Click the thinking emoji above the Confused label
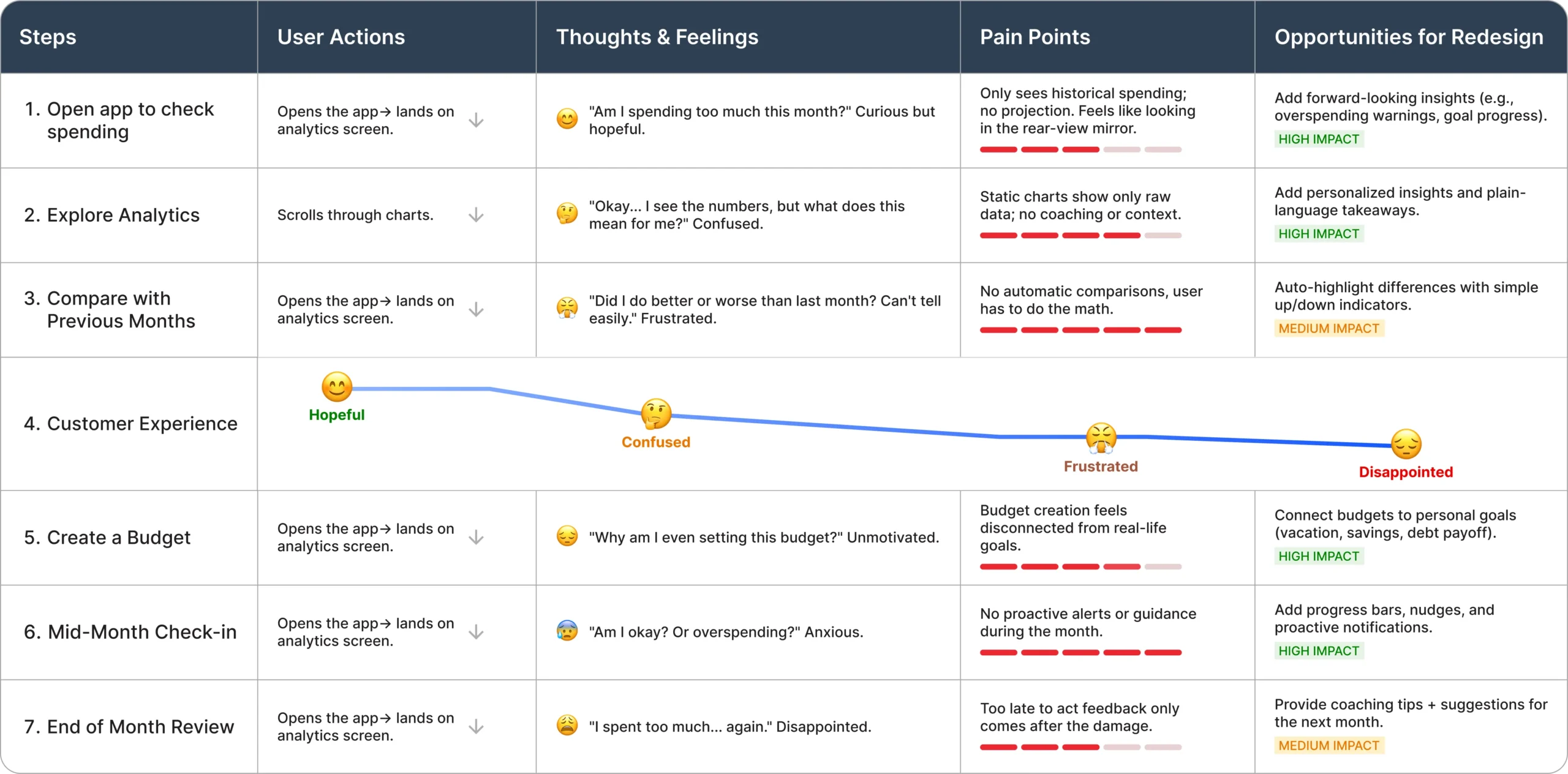 [x=656, y=414]
